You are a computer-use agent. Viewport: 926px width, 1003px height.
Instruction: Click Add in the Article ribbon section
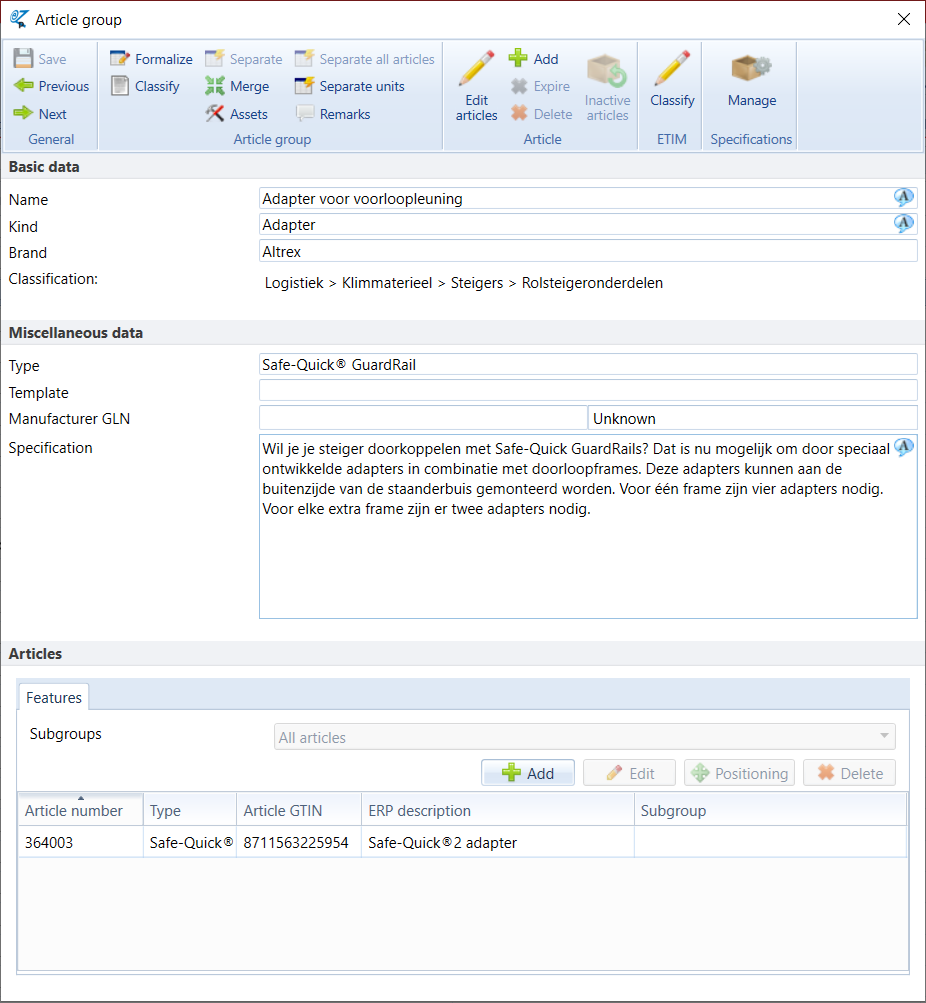[533, 59]
